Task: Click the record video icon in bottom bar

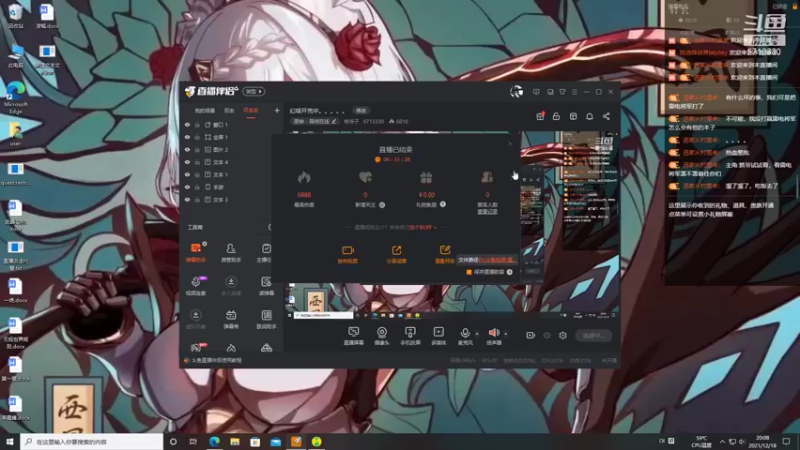Action: 530,335
